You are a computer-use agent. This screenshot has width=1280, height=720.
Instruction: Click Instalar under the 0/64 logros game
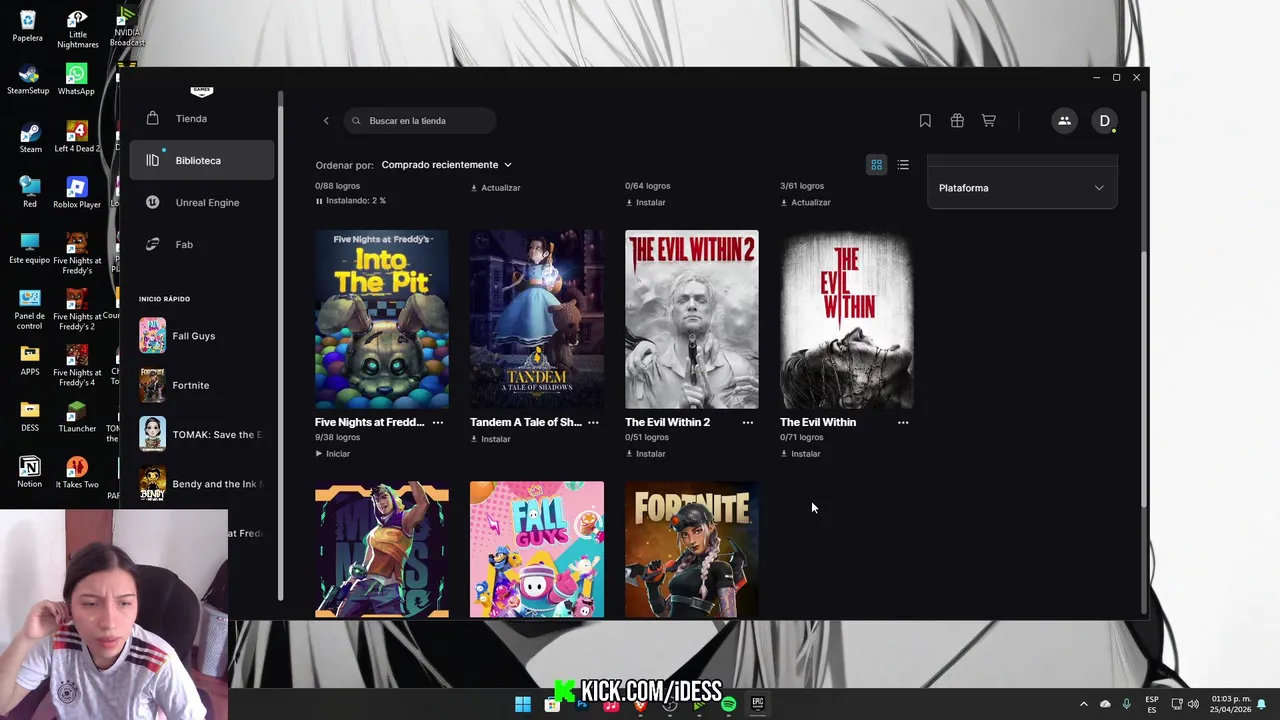pos(646,202)
